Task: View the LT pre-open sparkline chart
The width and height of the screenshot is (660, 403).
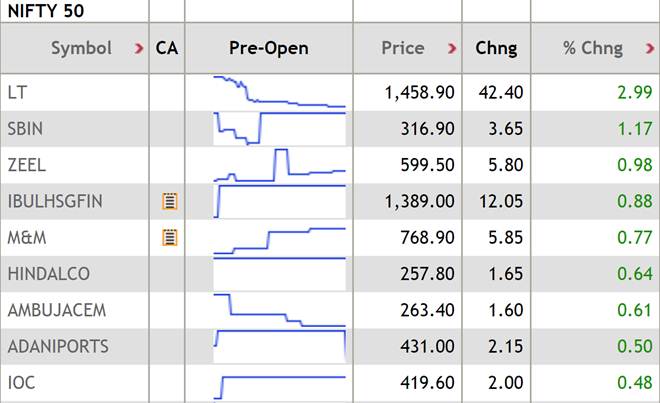Action: (279, 92)
